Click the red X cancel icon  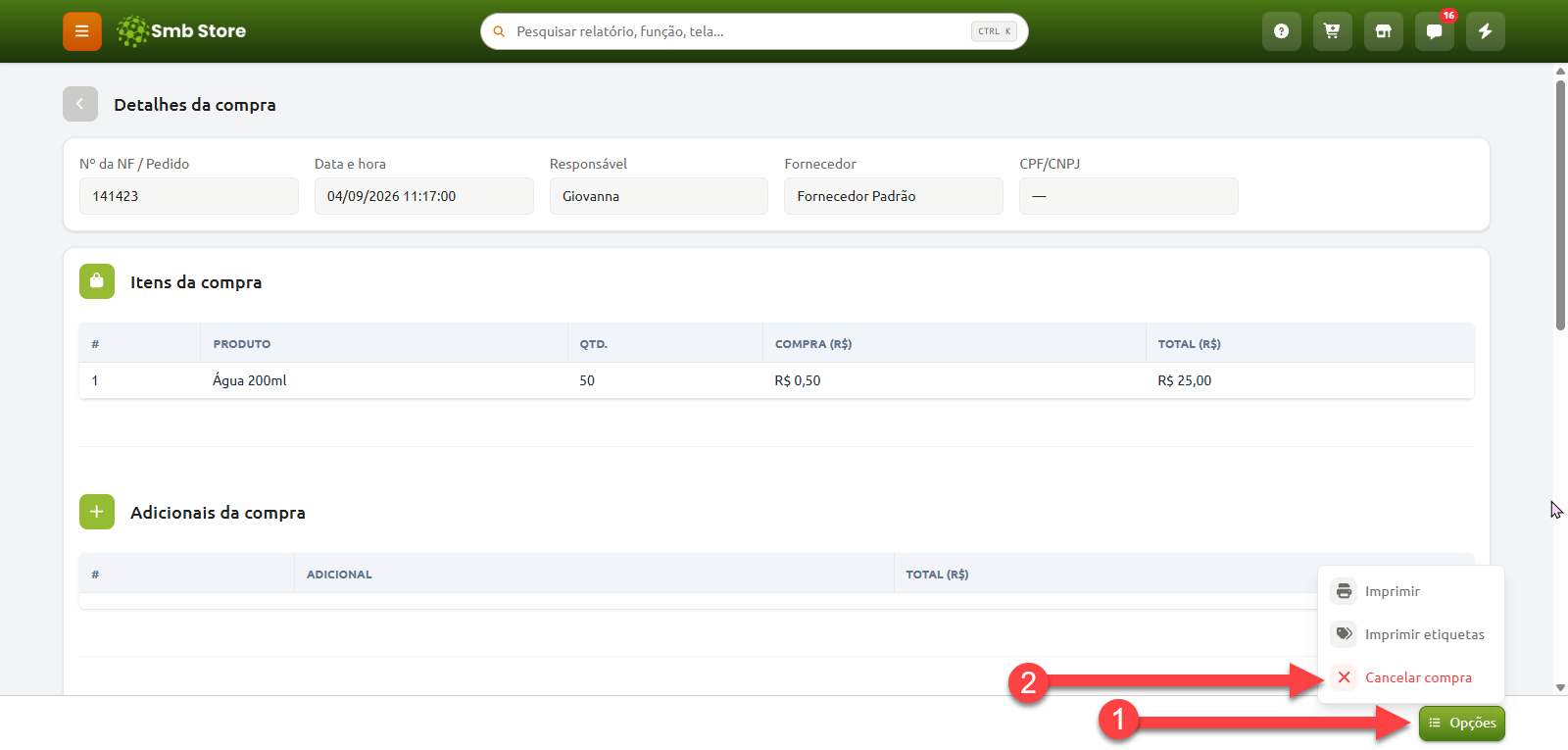(x=1344, y=677)
